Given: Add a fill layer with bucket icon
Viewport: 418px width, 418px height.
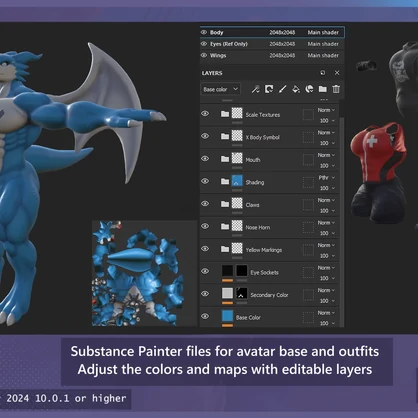Looking at the screenshot, I should pyautogui.click(x=296, y=89).
